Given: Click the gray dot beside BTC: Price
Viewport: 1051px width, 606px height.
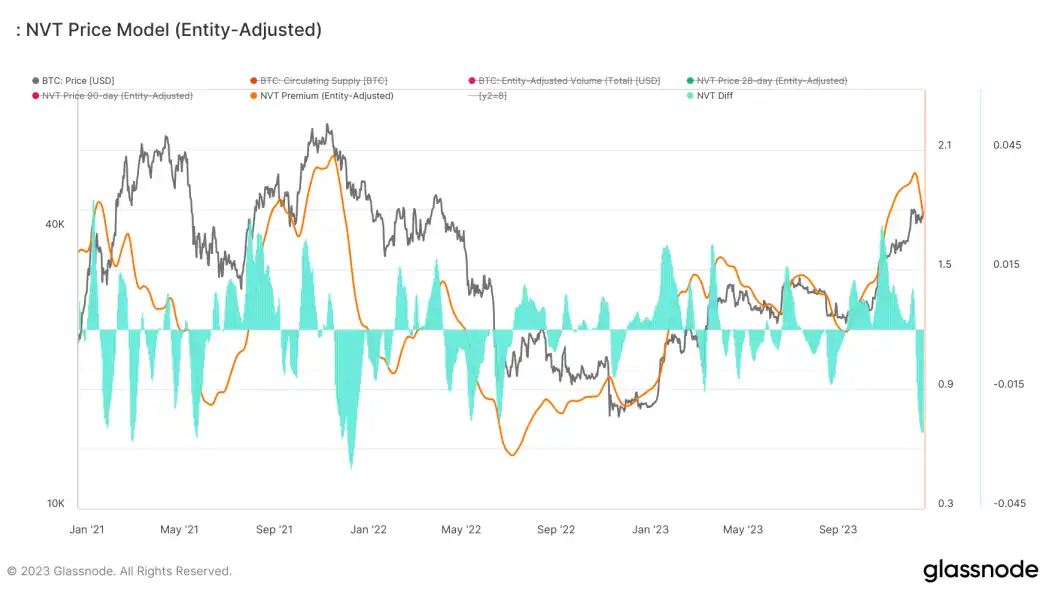Looking at the screenshot, I should pos(36,80).
